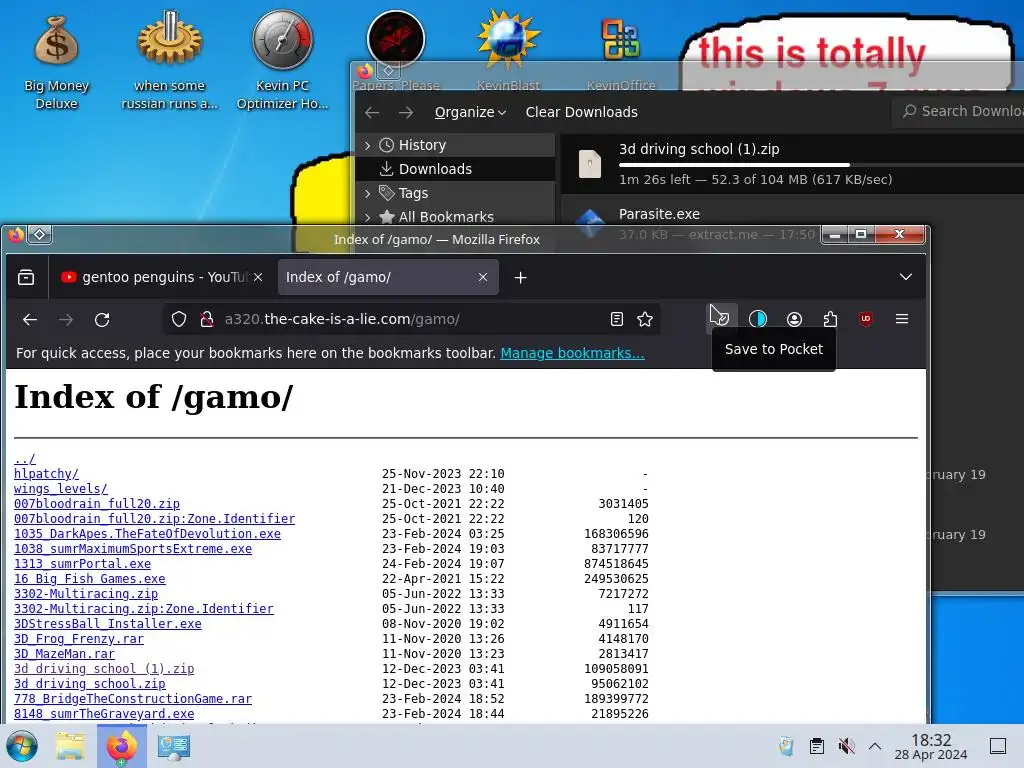Open a new tab with plus button
The width and height of the screenshot is (1024, 768).
[x=520, y=278]
